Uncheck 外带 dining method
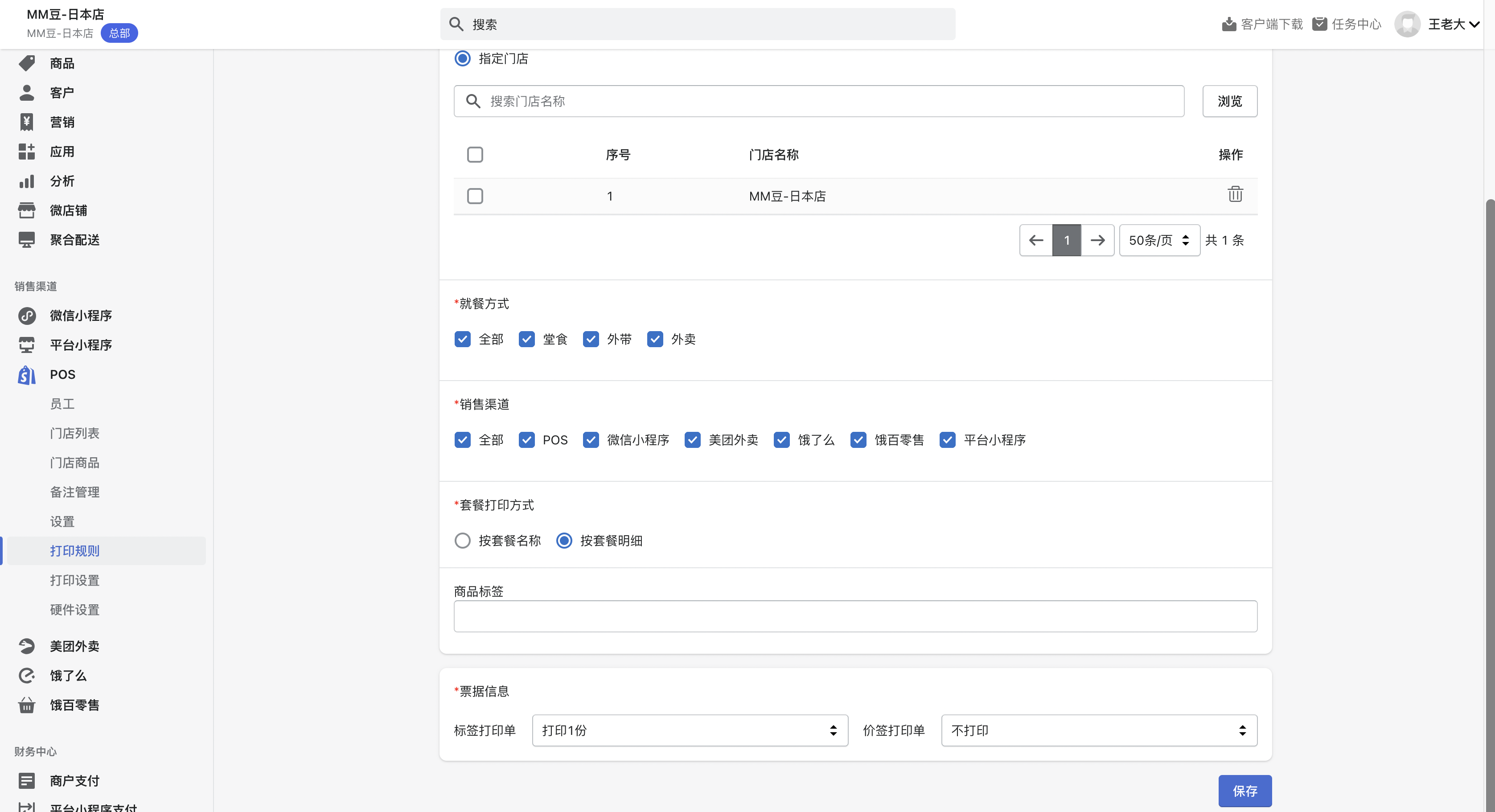This screenshot has width=1495, height=812. 591,339
